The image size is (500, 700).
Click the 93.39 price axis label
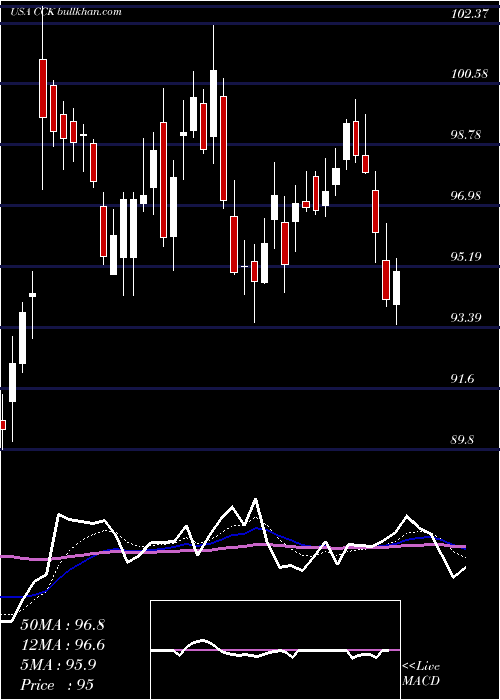click(467, 318)
